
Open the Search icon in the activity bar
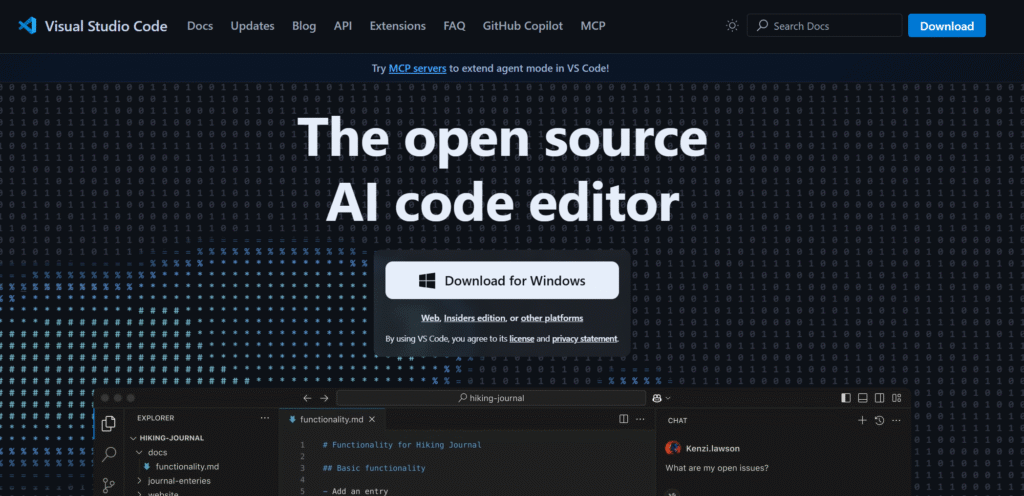(x=109, y=454)
